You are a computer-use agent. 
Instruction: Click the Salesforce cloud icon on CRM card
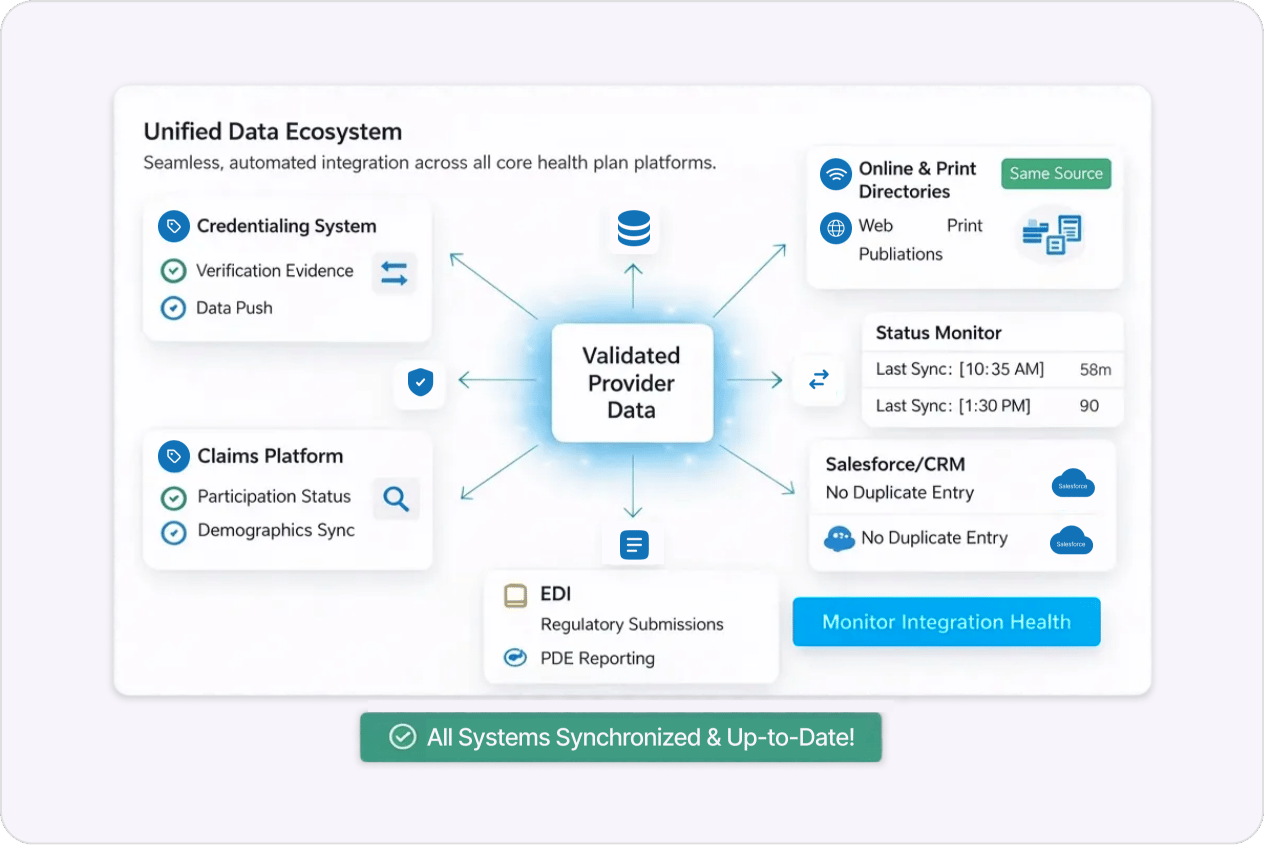click(1073, 484)
